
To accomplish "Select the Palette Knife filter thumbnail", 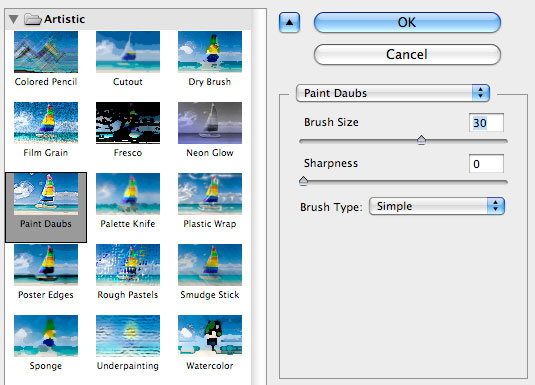I will click(128, 194).
